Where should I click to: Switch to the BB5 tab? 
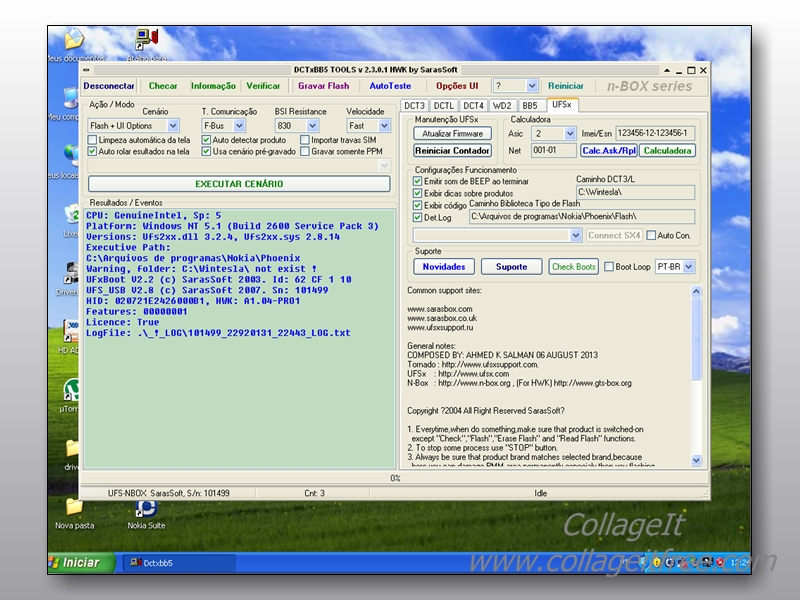click(530, 106)
